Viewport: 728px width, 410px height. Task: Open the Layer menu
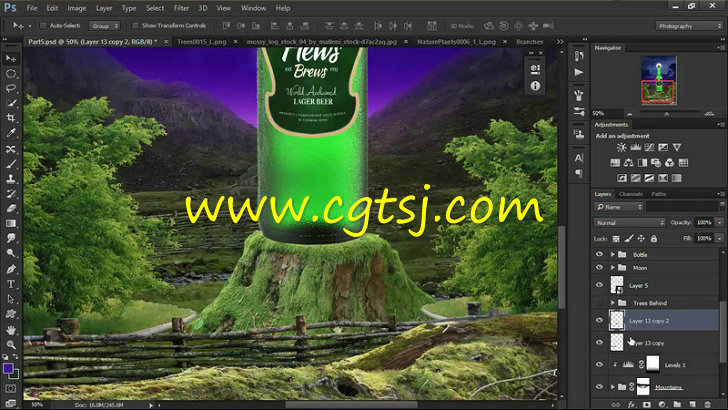point(104,8)
